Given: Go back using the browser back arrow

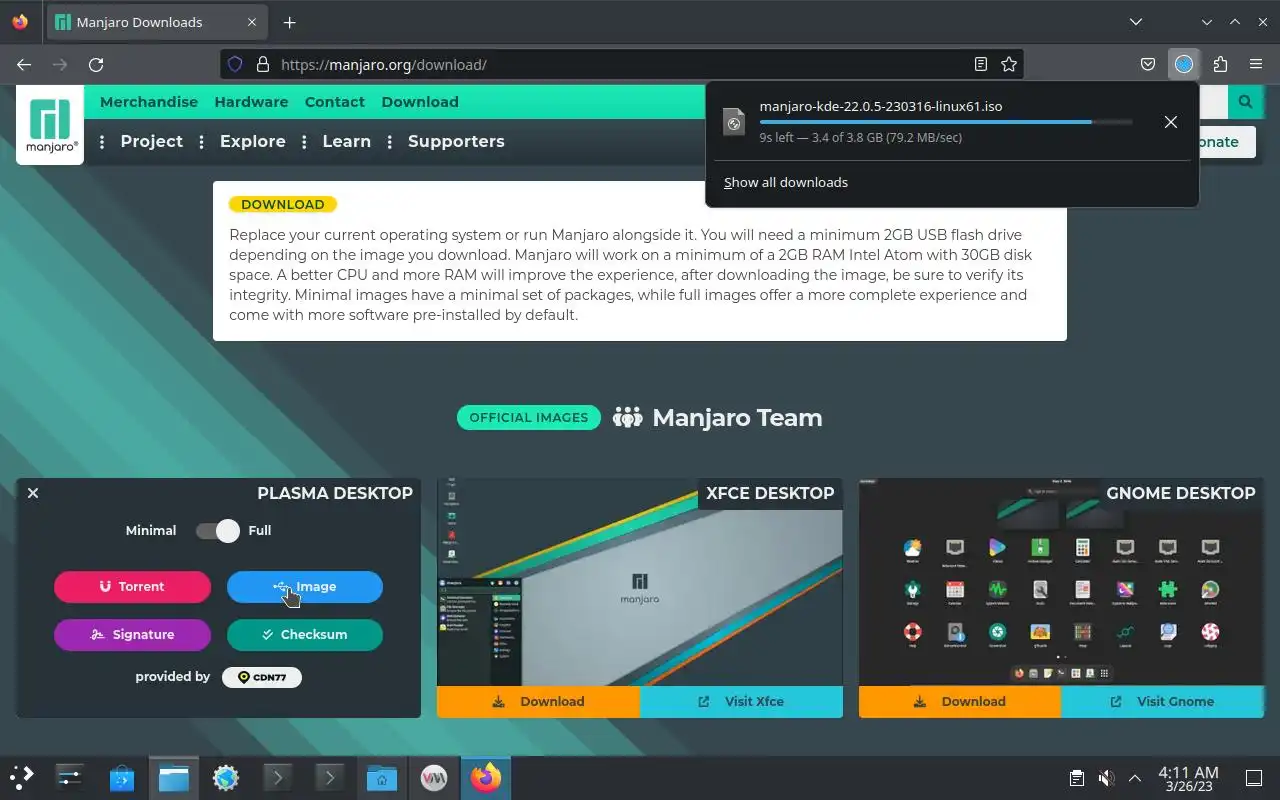Looking at the screenshot, I should (x=24, y=64).
